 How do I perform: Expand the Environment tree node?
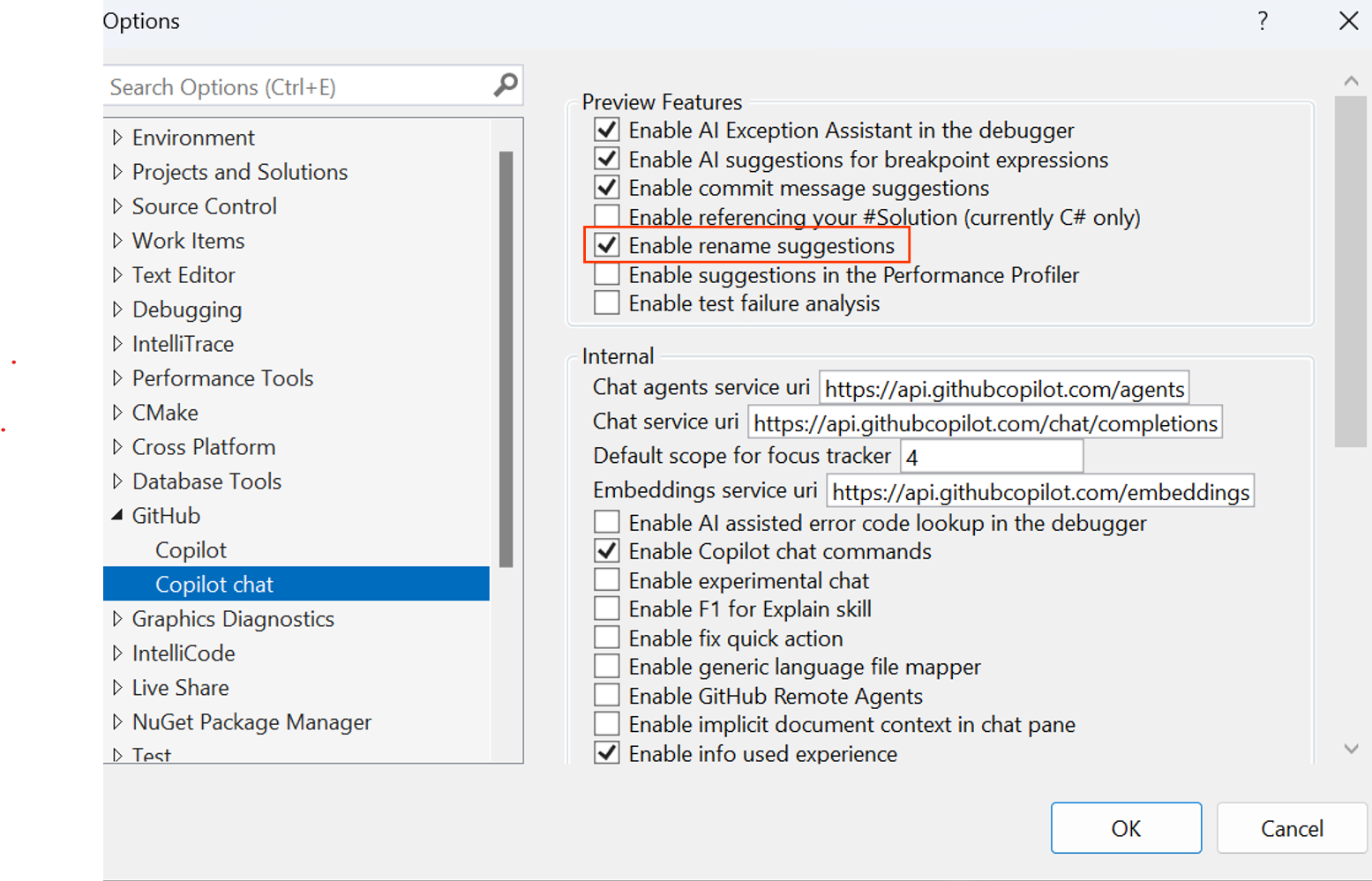[x=117, y=138]
